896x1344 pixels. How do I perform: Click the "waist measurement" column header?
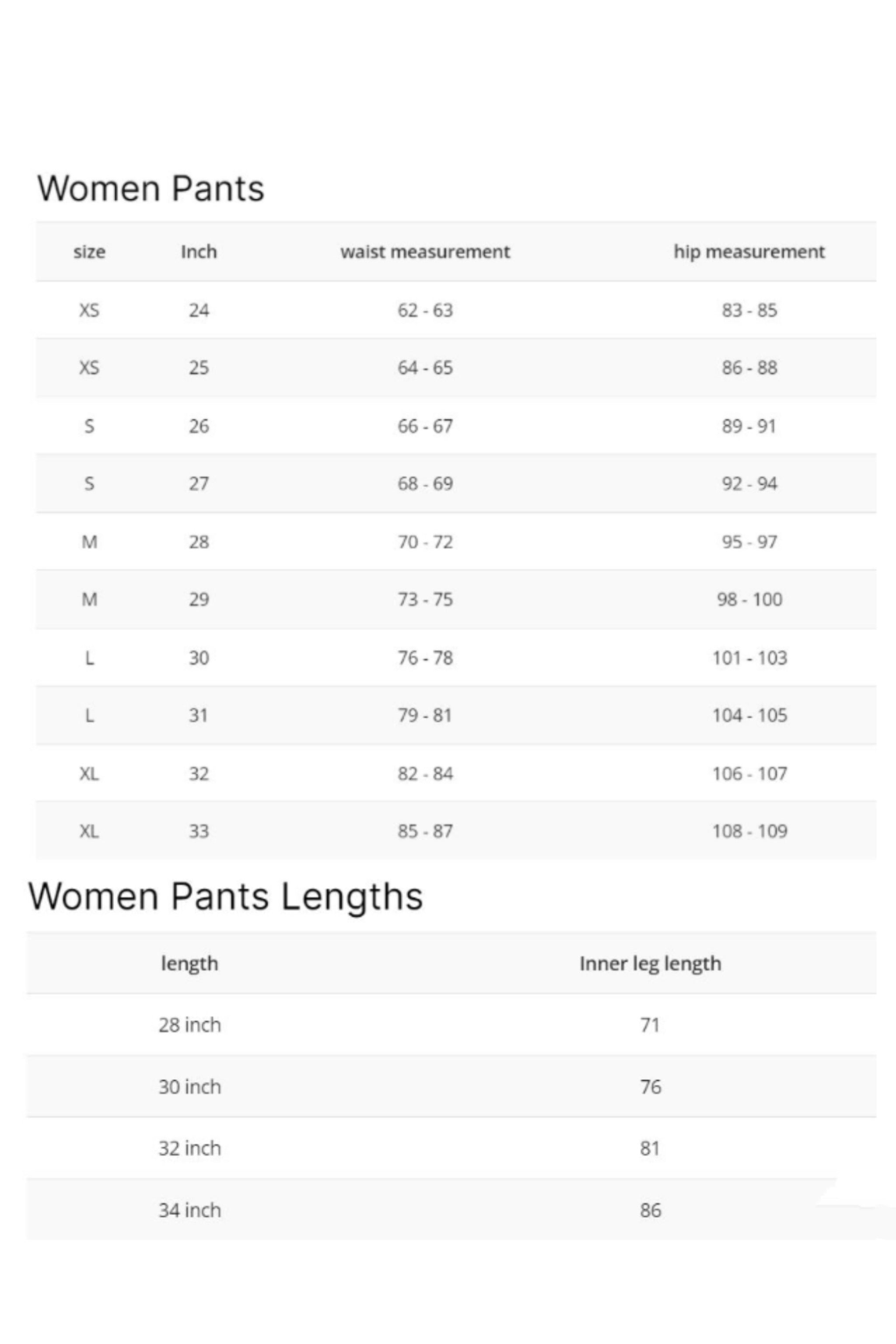(425, 252)
